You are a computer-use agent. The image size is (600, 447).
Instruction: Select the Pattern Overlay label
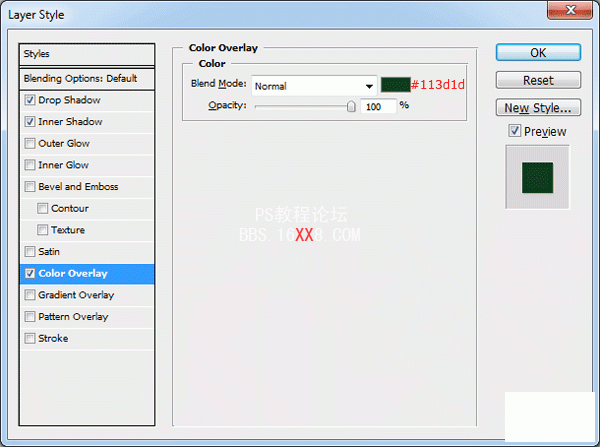[73, 317]
